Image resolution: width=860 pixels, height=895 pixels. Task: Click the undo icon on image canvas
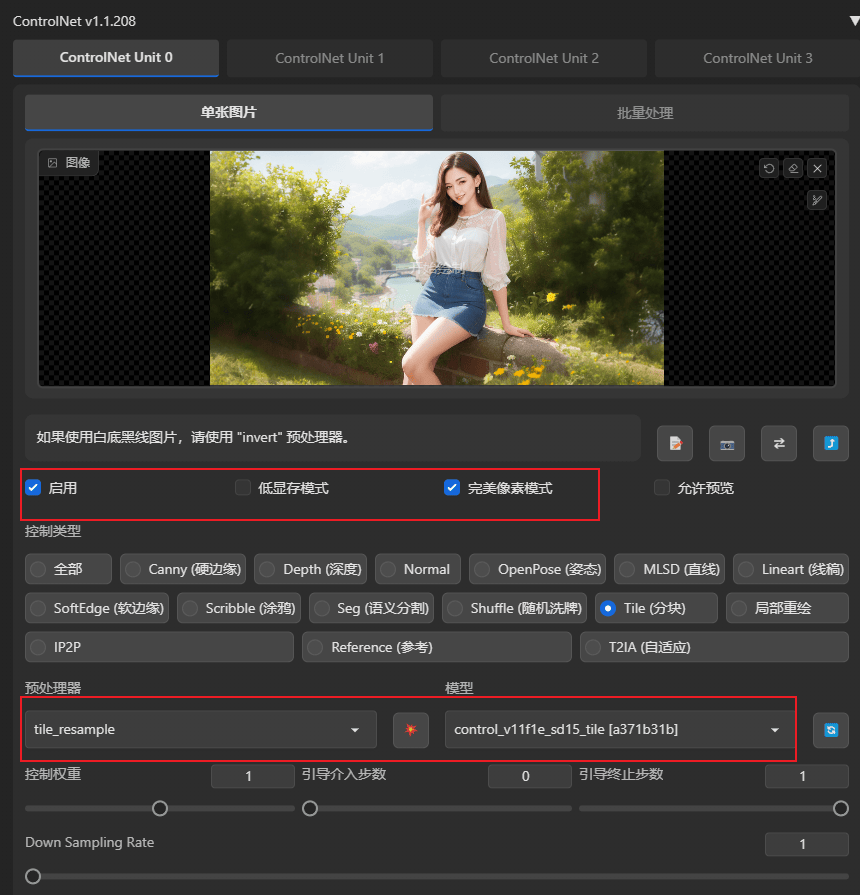coord(769,168)
